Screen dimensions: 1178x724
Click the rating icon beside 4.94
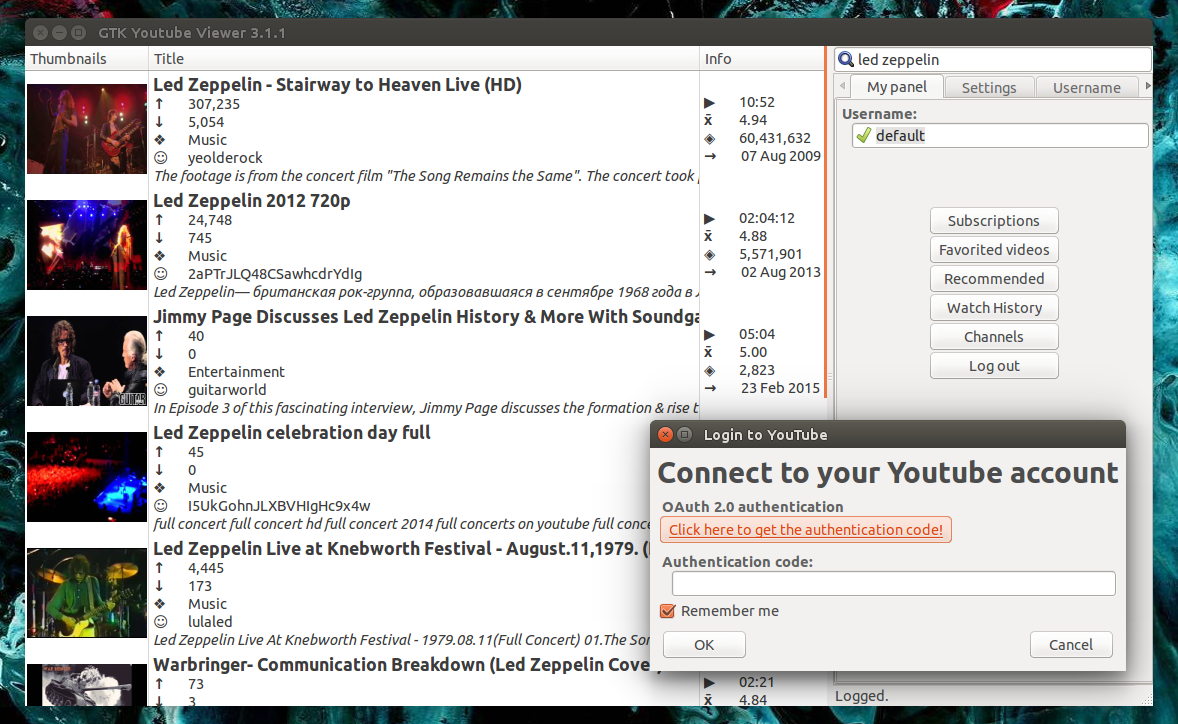pos(708,120)
